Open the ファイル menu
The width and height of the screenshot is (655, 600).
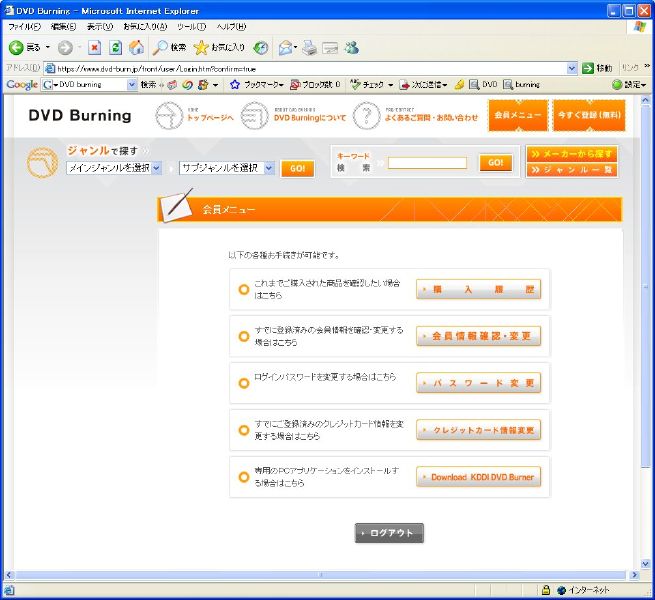click(23, 26)
